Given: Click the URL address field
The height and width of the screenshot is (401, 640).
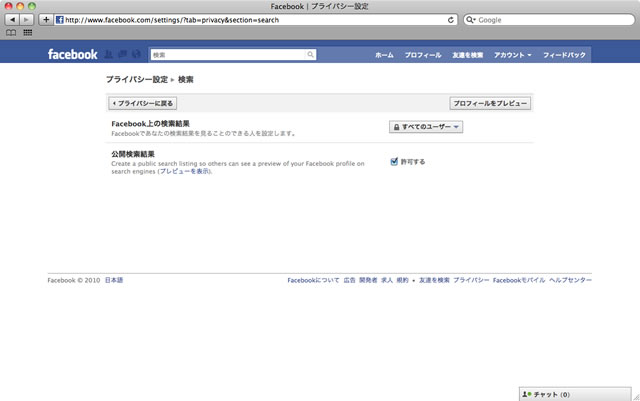Looking at the screenshot, I should 255,20.
